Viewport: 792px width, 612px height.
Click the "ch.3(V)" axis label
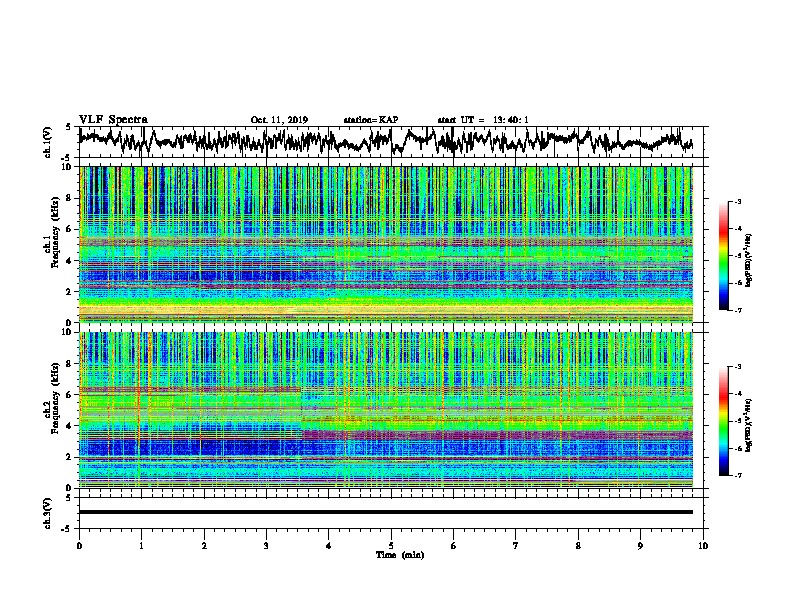pyautogui.click(x=48, y=513)
